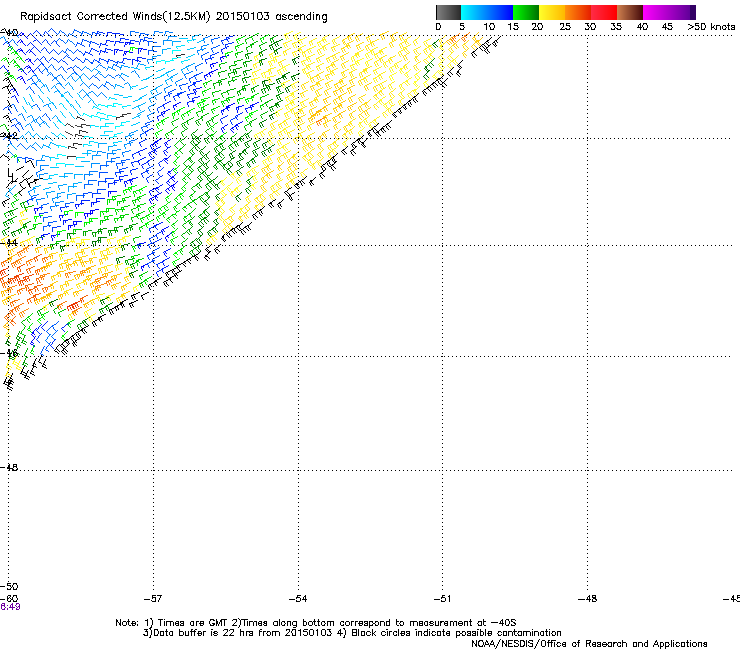Click the longitude label '-48'
740x650 pixels.
coord(588,599)
